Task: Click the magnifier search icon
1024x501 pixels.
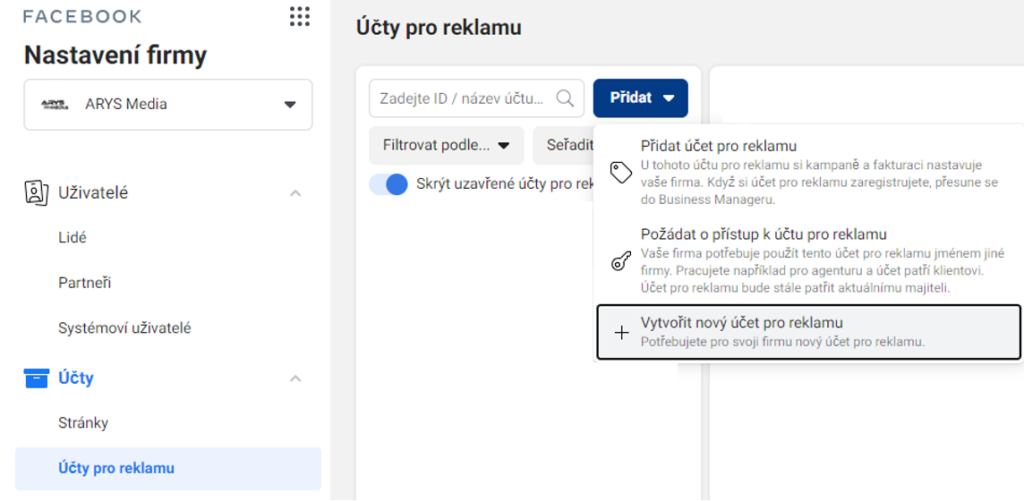Action: (565, 98)
